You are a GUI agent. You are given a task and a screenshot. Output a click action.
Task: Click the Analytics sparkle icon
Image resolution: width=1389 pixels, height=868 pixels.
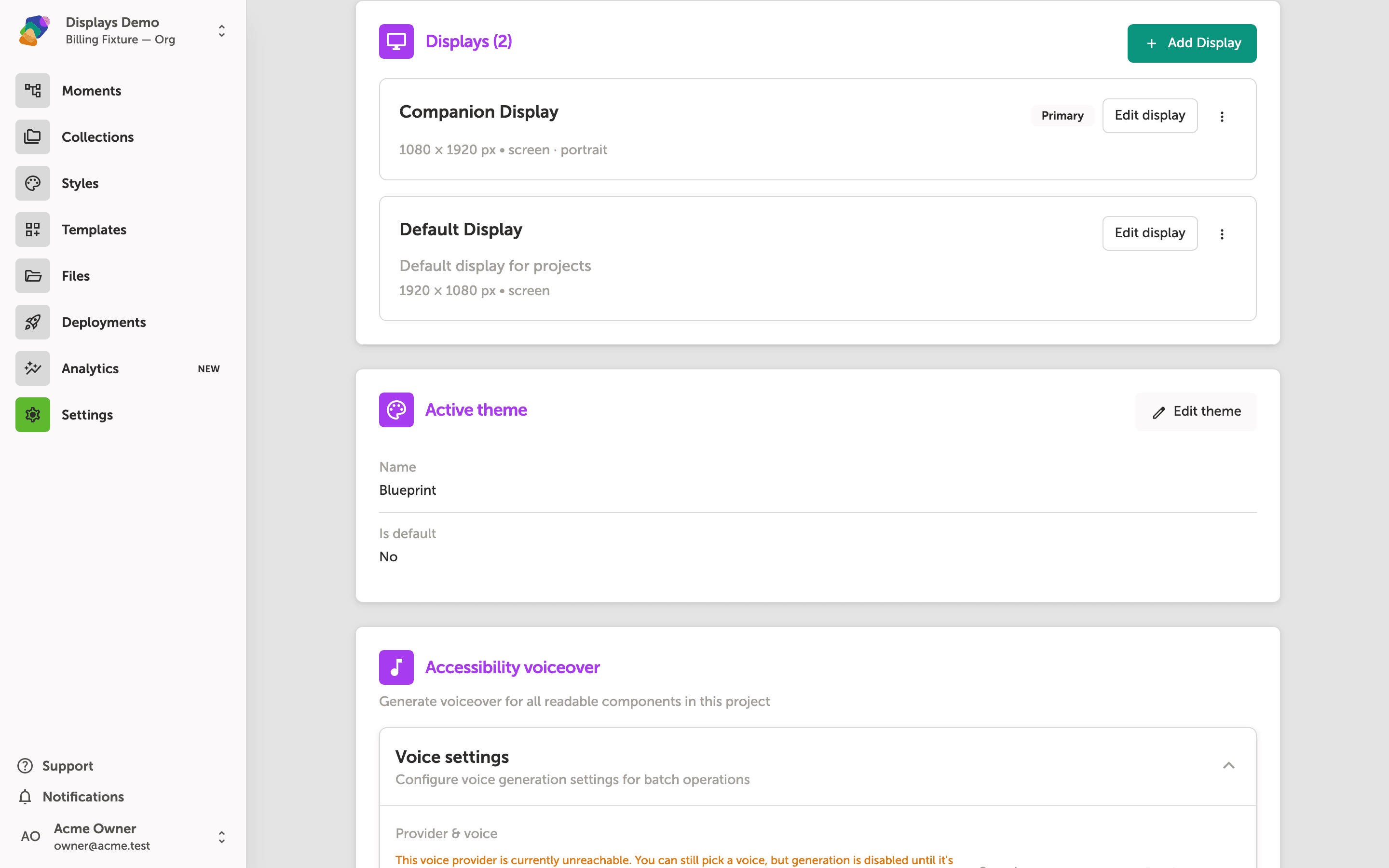click(x=33, y=368)
